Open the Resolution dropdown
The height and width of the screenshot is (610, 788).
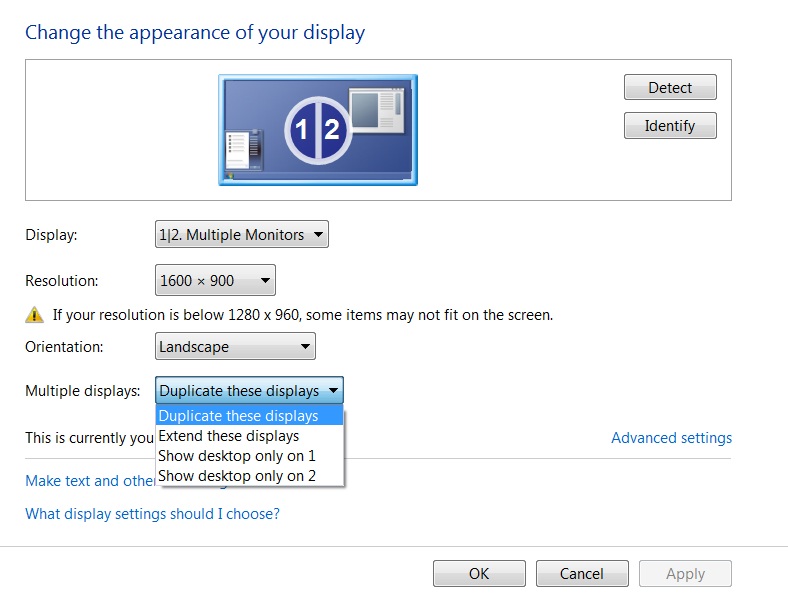coord(215,281)
